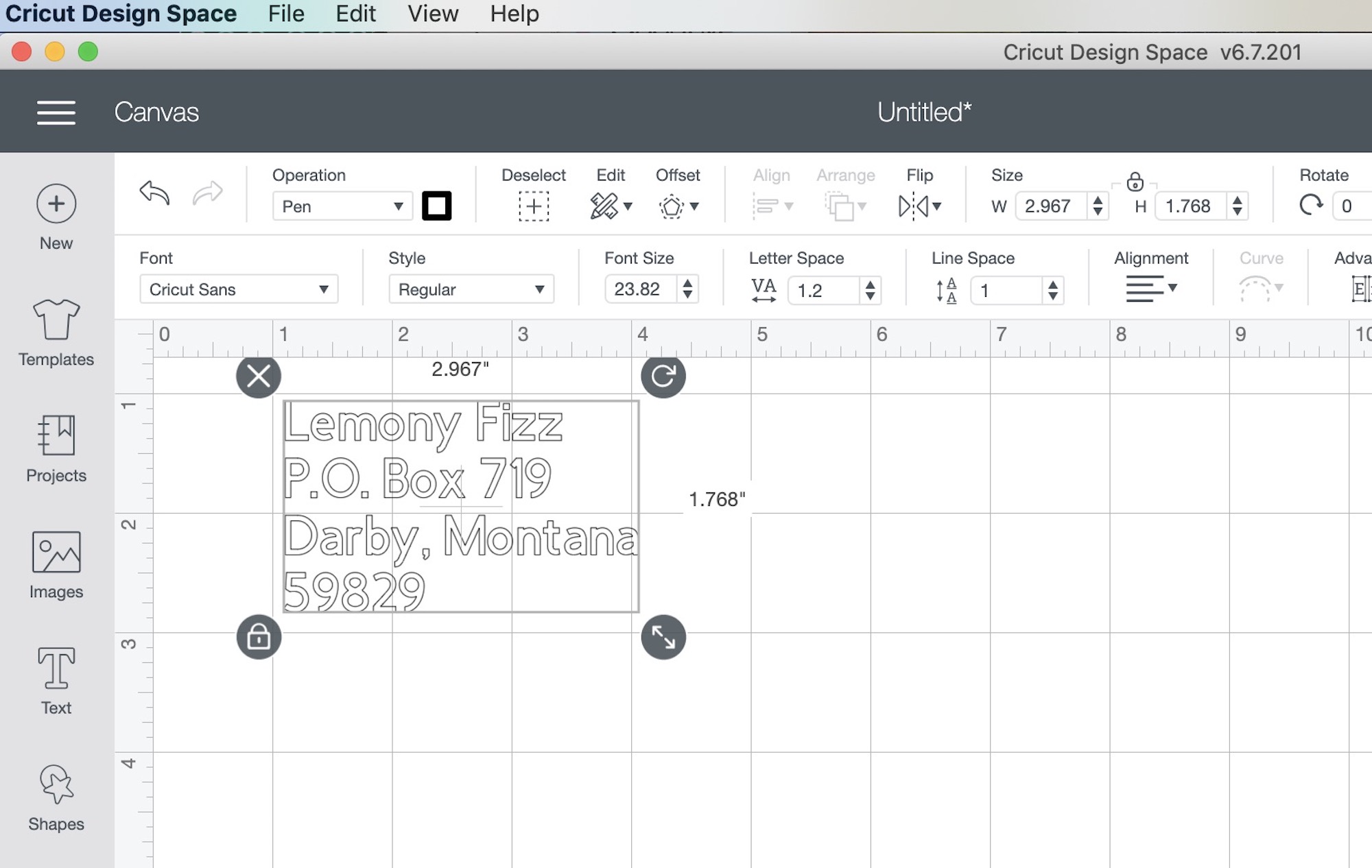Click the Letter Space value field
1372x868 pixels.
(824, 290)
